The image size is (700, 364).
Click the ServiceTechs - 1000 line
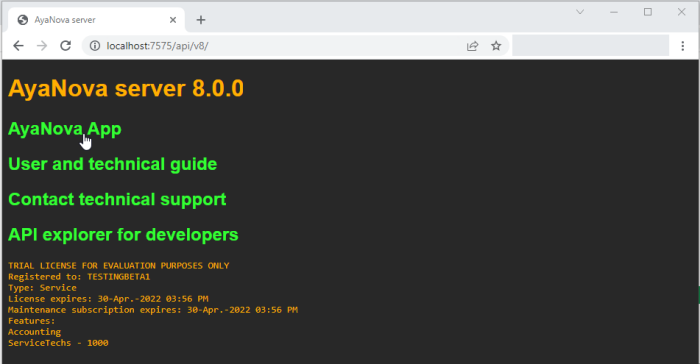coord(58,343)
